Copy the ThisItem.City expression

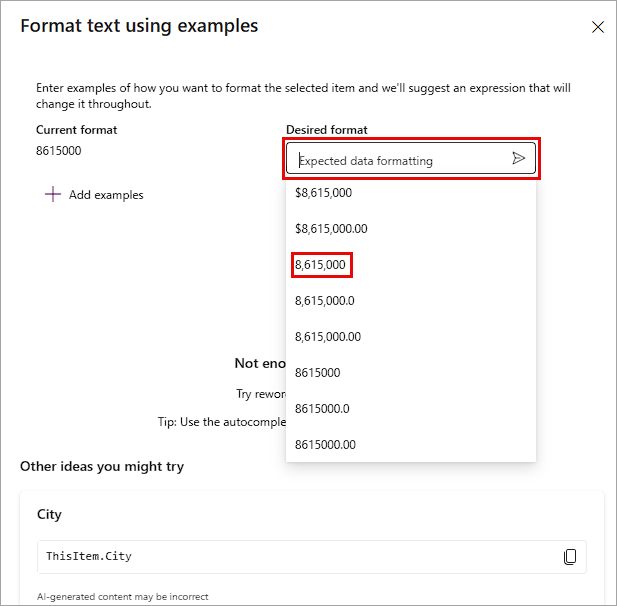(570, 556)
